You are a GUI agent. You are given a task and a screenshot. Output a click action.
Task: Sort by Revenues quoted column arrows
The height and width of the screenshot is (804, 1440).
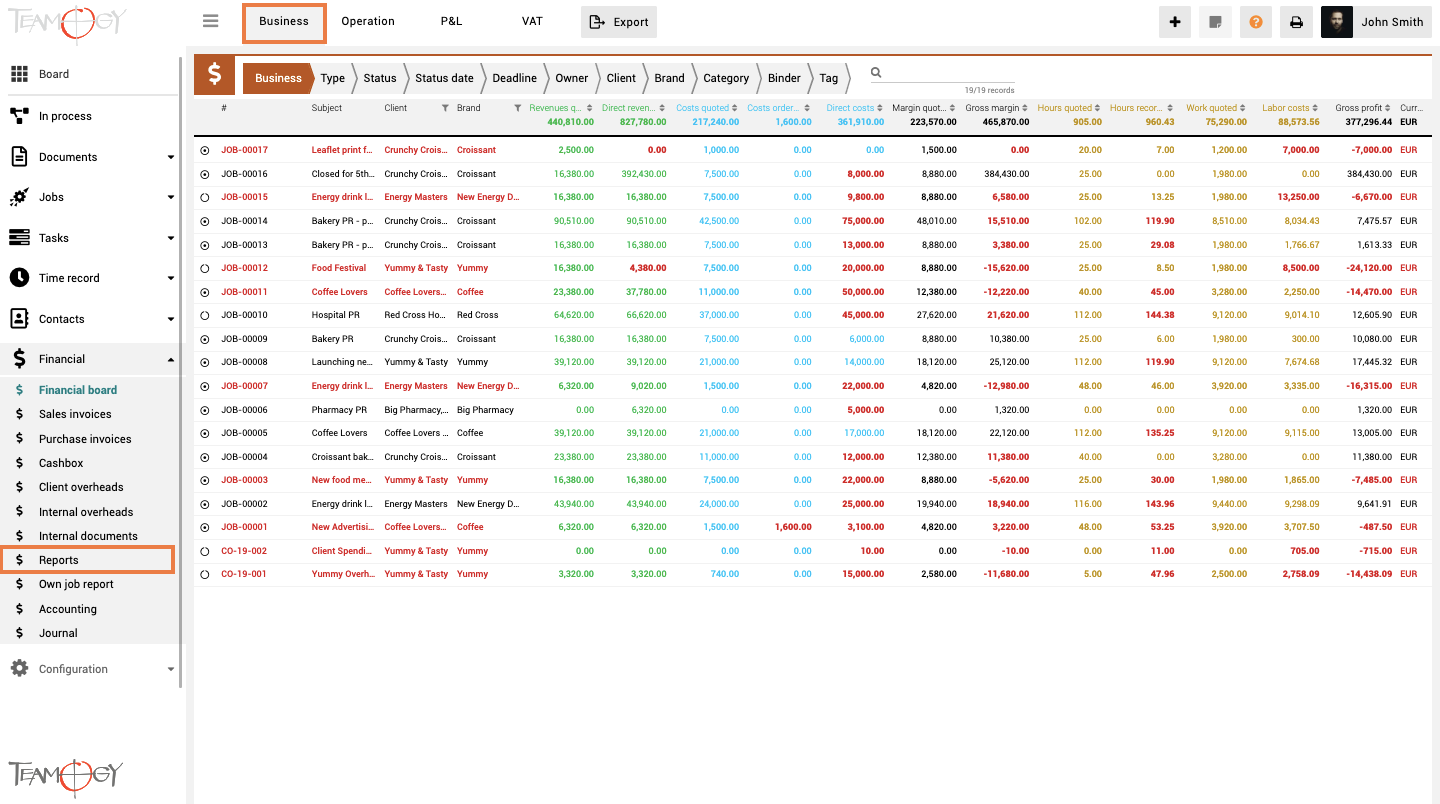click(590, 108)
